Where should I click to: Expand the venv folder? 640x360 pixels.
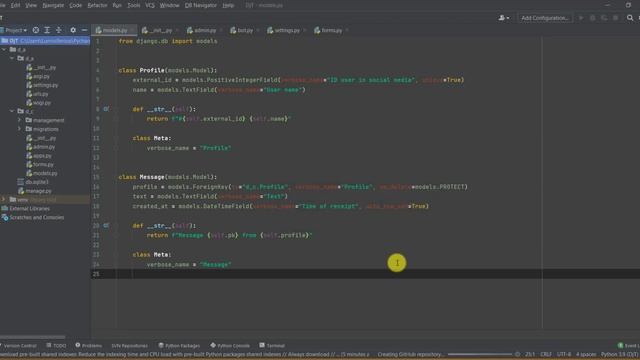4,200
